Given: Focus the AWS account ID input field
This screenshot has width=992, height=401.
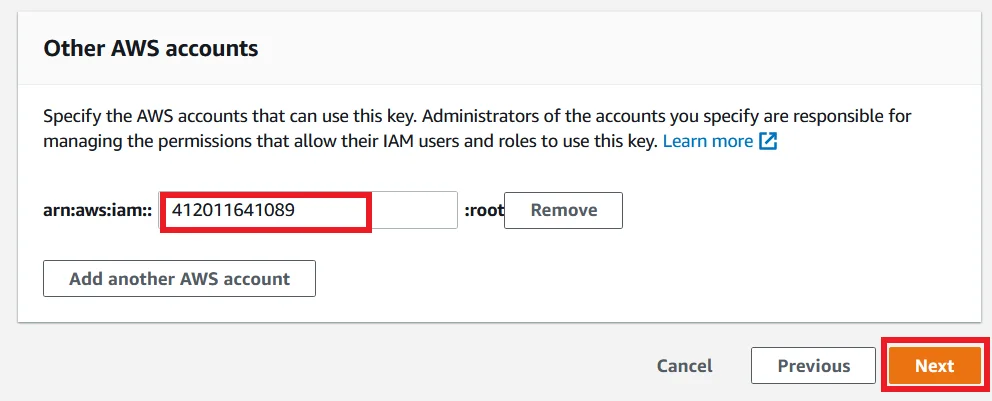Looking at the screenshot, I should [308, 211].
